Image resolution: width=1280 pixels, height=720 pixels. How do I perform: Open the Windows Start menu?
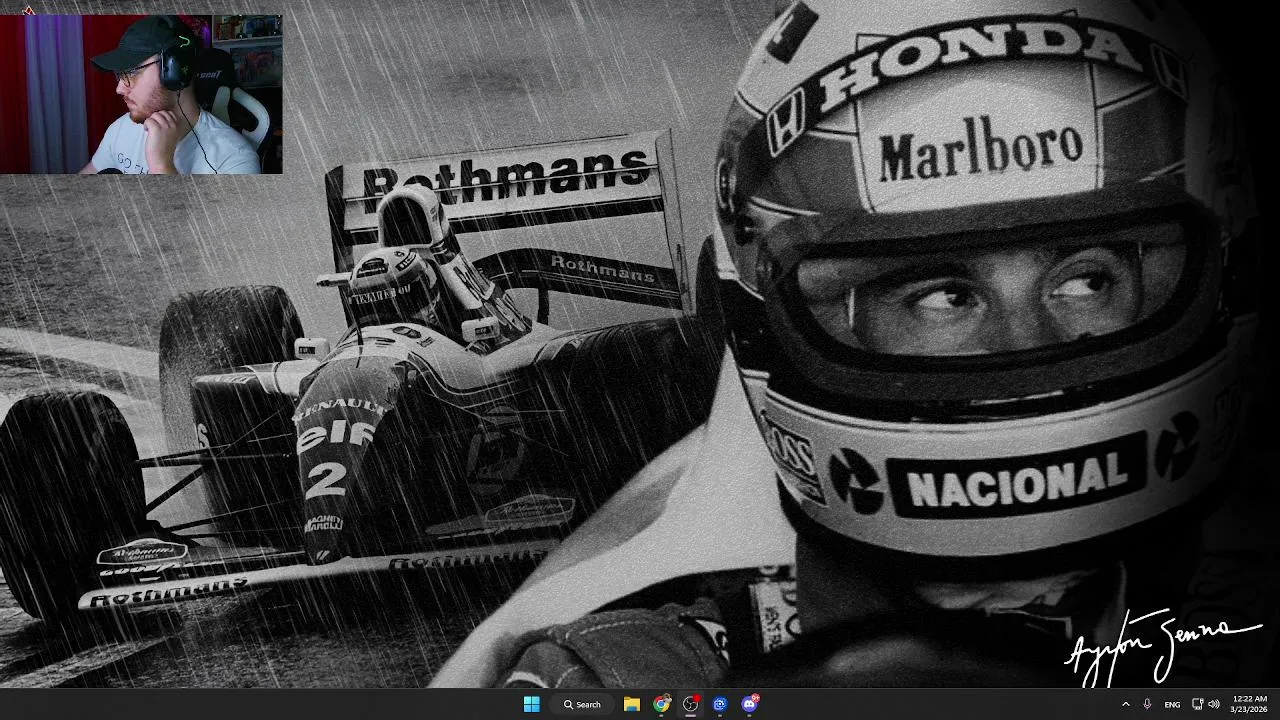point(531,704)
